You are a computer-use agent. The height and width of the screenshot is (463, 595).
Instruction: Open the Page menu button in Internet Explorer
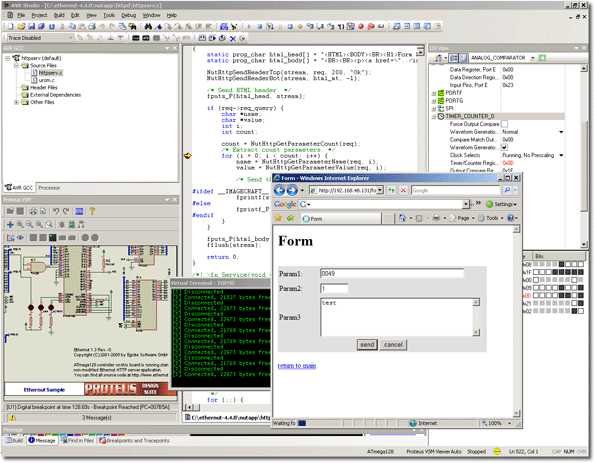pos(463,218)
